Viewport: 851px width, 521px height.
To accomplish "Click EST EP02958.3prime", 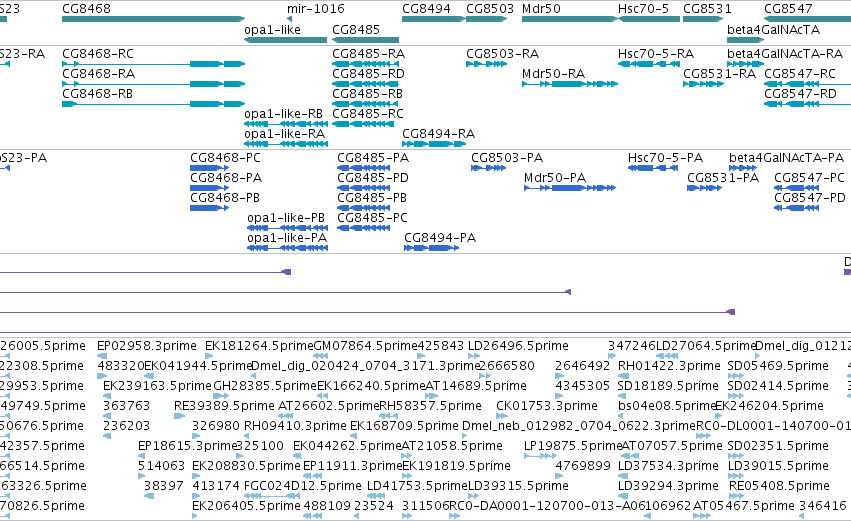I will tap(147, 346).
